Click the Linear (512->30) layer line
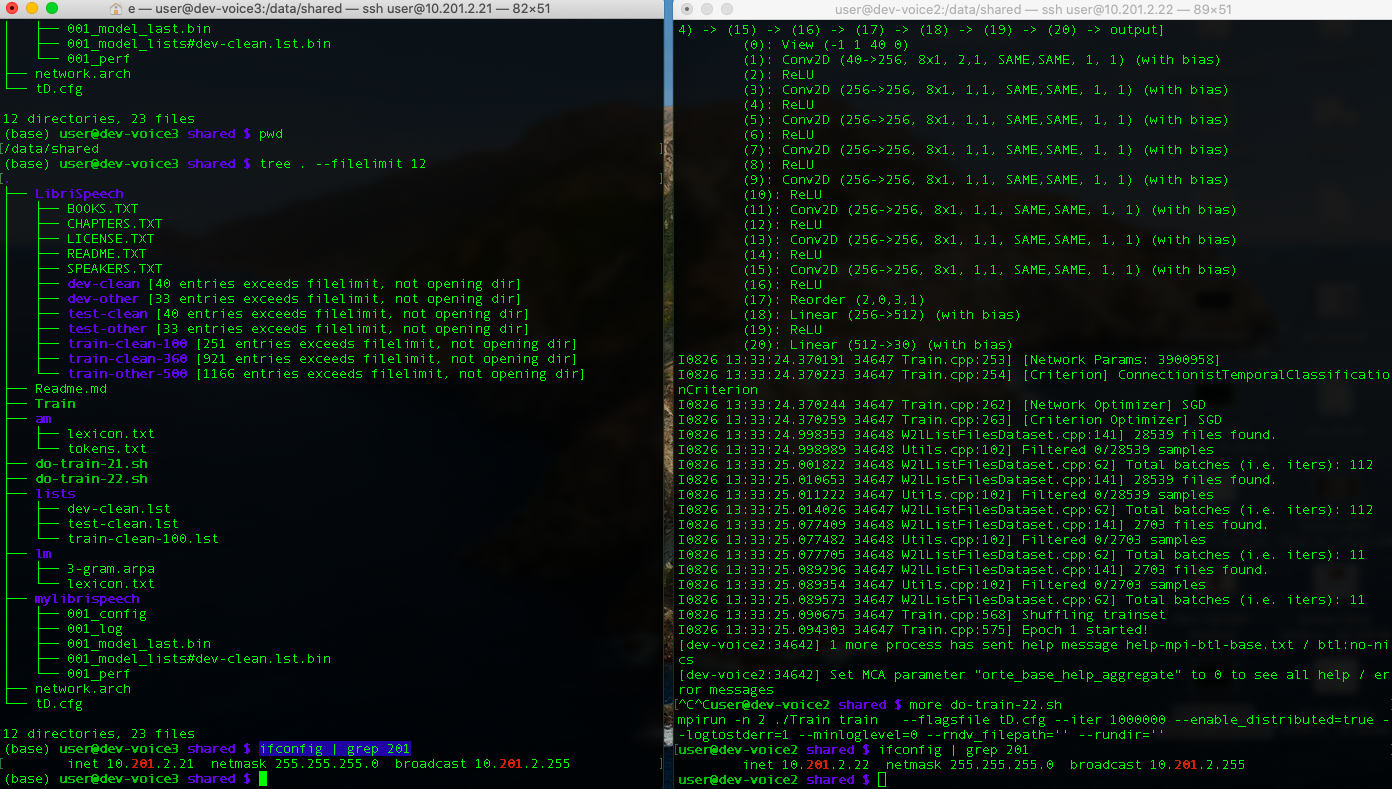Screen dimensions: 1392x789 pyautogui.click(x=878, y=345)
